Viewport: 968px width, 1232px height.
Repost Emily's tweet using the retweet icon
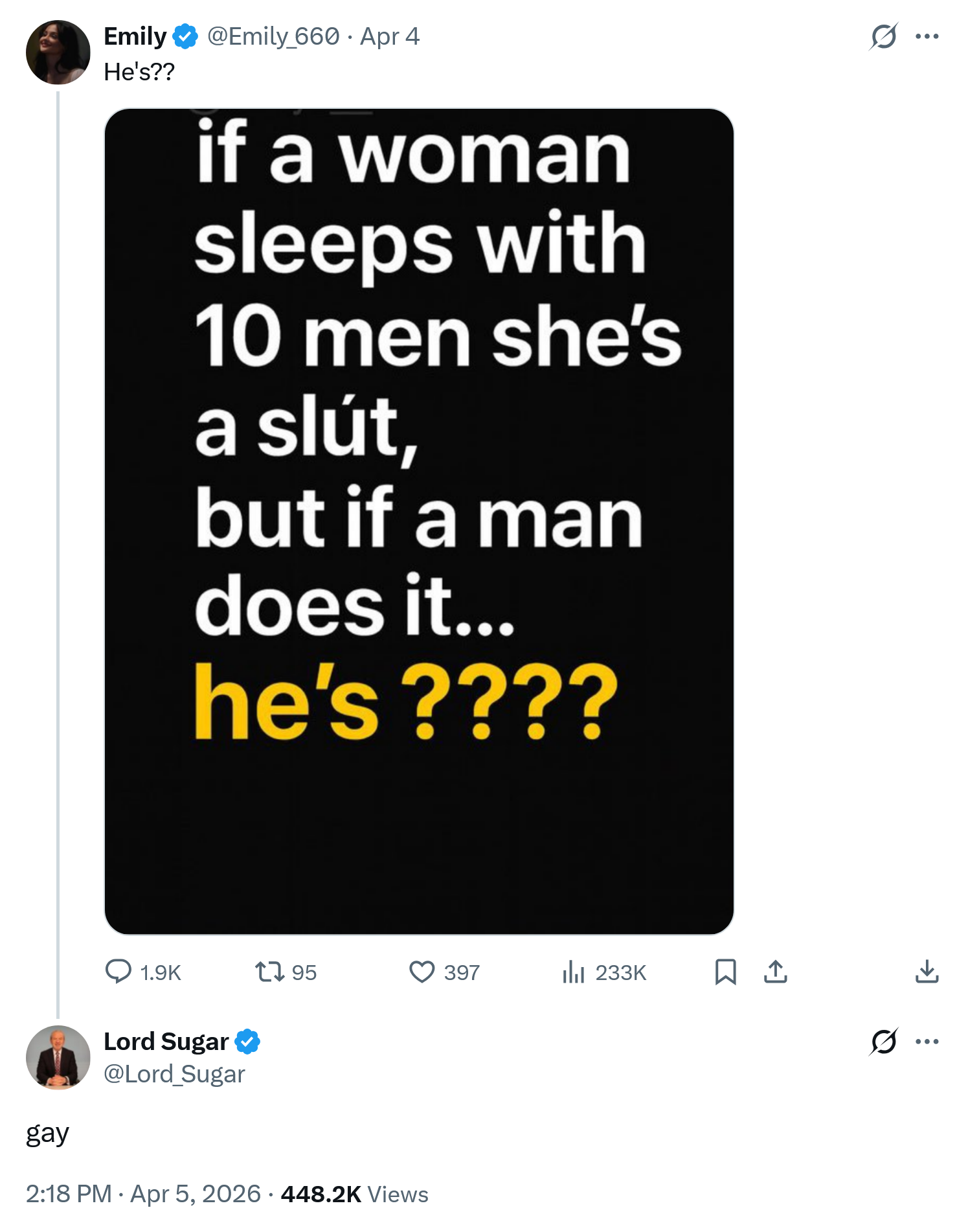point(269,972)
